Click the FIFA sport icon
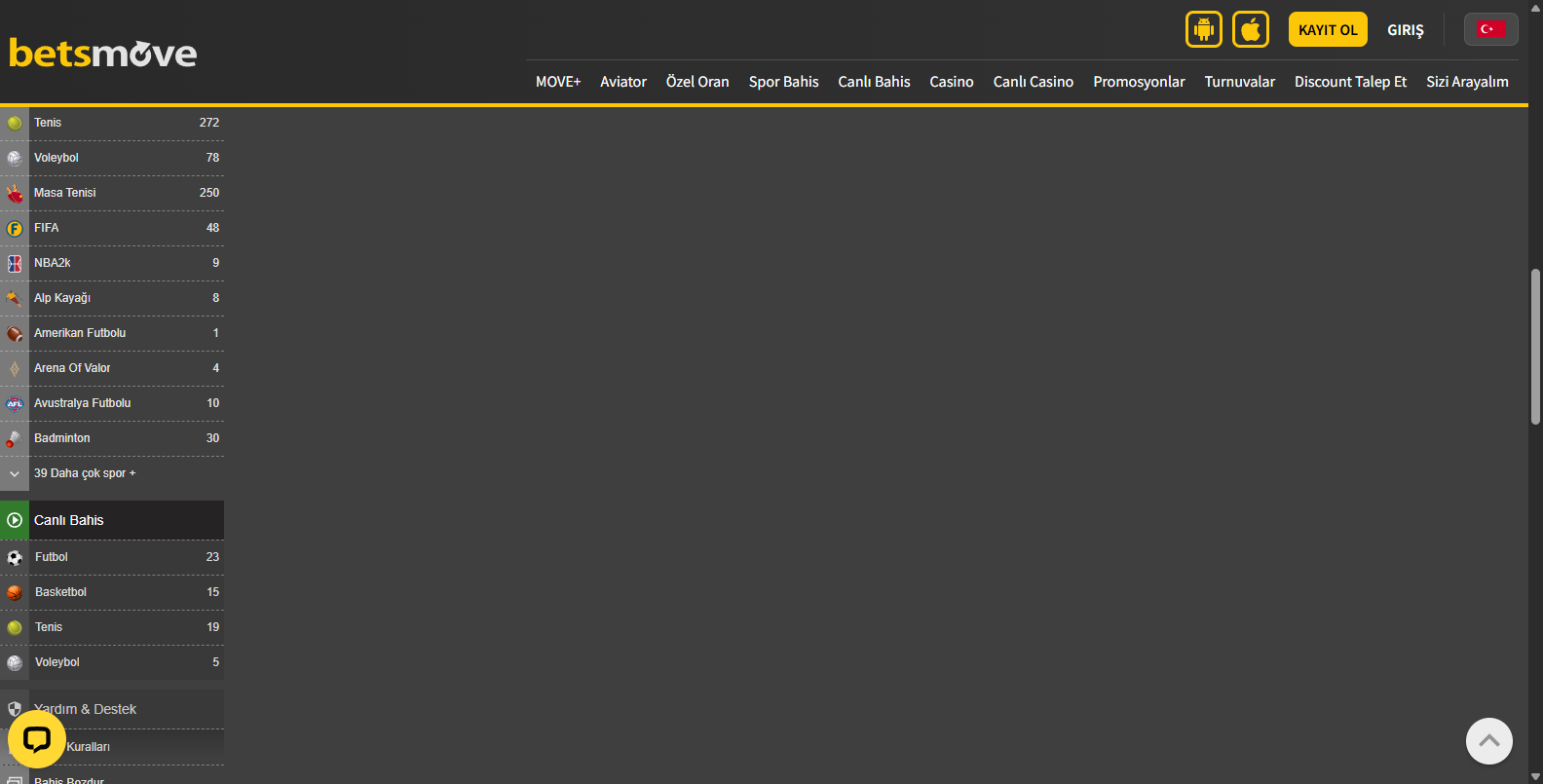Screen dimensions: 1543x784 15,228
